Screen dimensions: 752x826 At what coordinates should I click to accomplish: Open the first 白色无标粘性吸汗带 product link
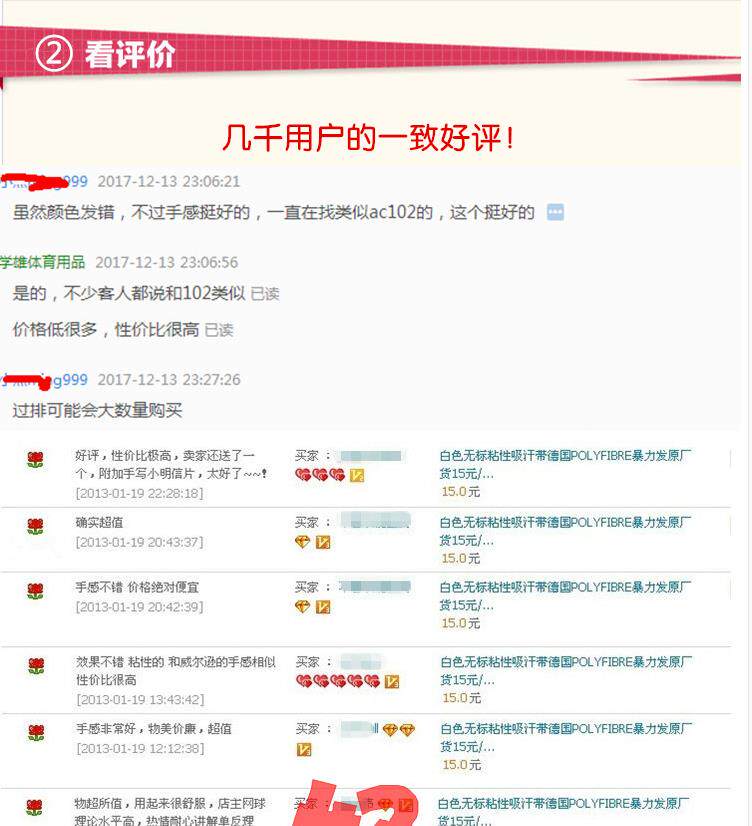(565, 464)
